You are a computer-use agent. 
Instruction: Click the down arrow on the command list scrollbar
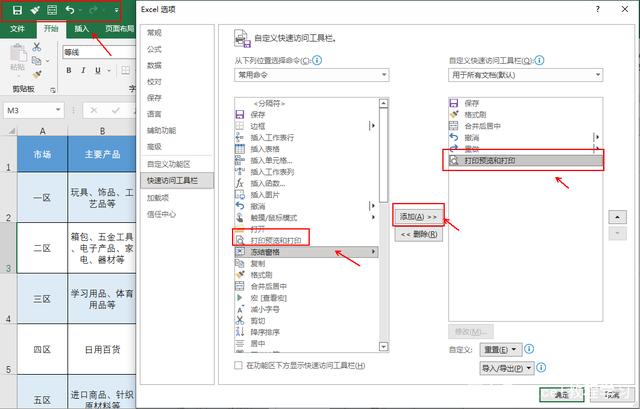(x=383, y=347)
